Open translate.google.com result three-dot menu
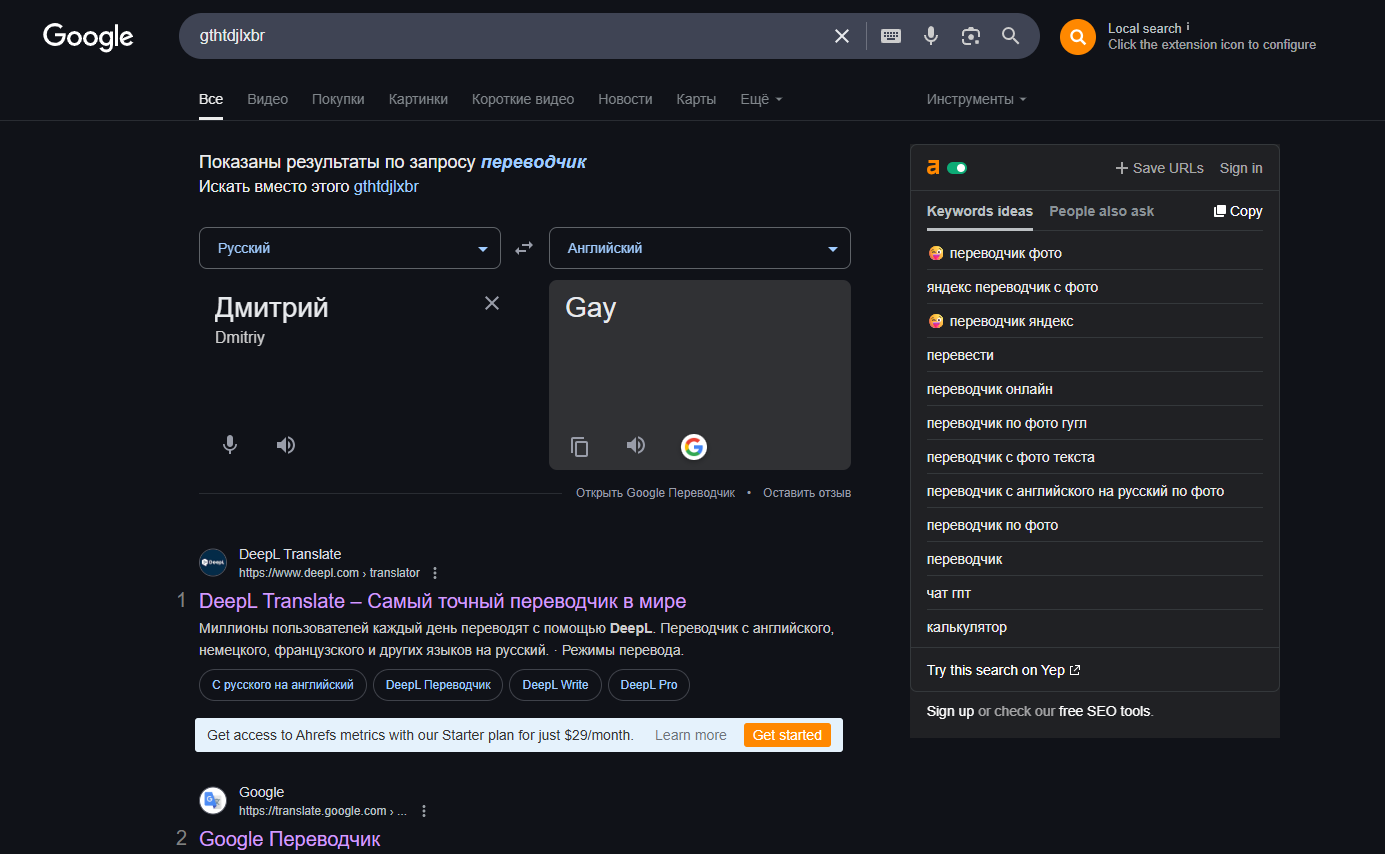This screenshot has width=1385, height=854. pos(424,811)
